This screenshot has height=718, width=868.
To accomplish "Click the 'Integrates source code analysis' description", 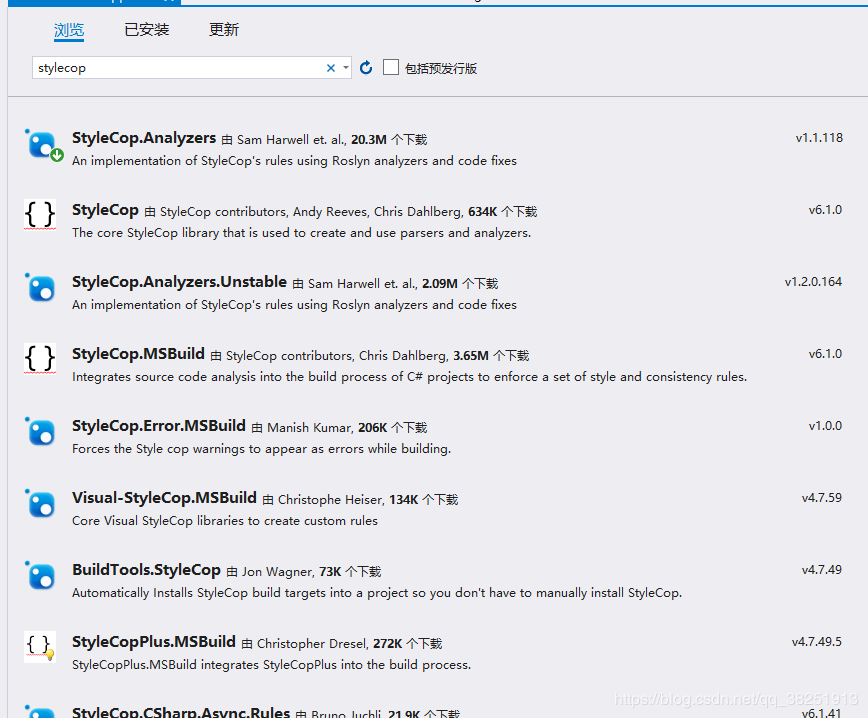I will pyautogui.click(x=409, y=376).
